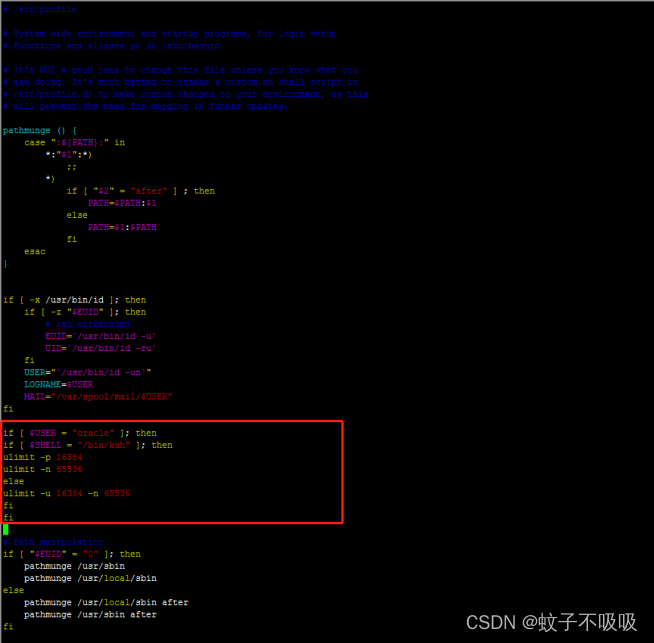The width and height of the screenshot is (654, 643).
Task: Click the 'if [ $USER = "oracle" ]; then' line
Action: coord(80,432)
